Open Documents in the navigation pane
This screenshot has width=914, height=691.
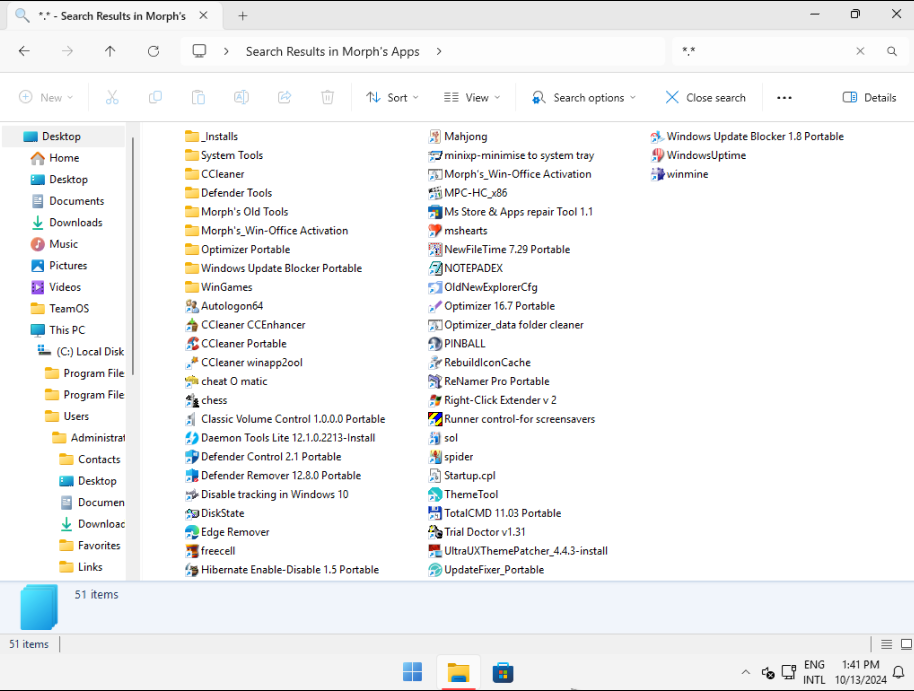click(76, 201)
